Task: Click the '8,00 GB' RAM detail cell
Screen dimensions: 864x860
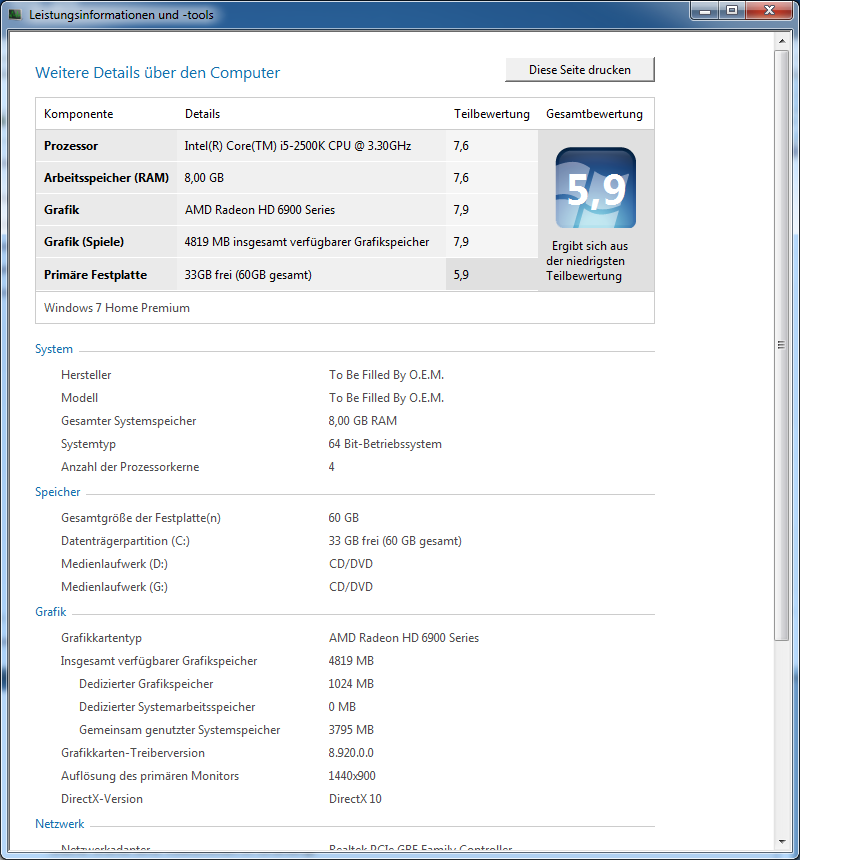Action: coord(204,178)
